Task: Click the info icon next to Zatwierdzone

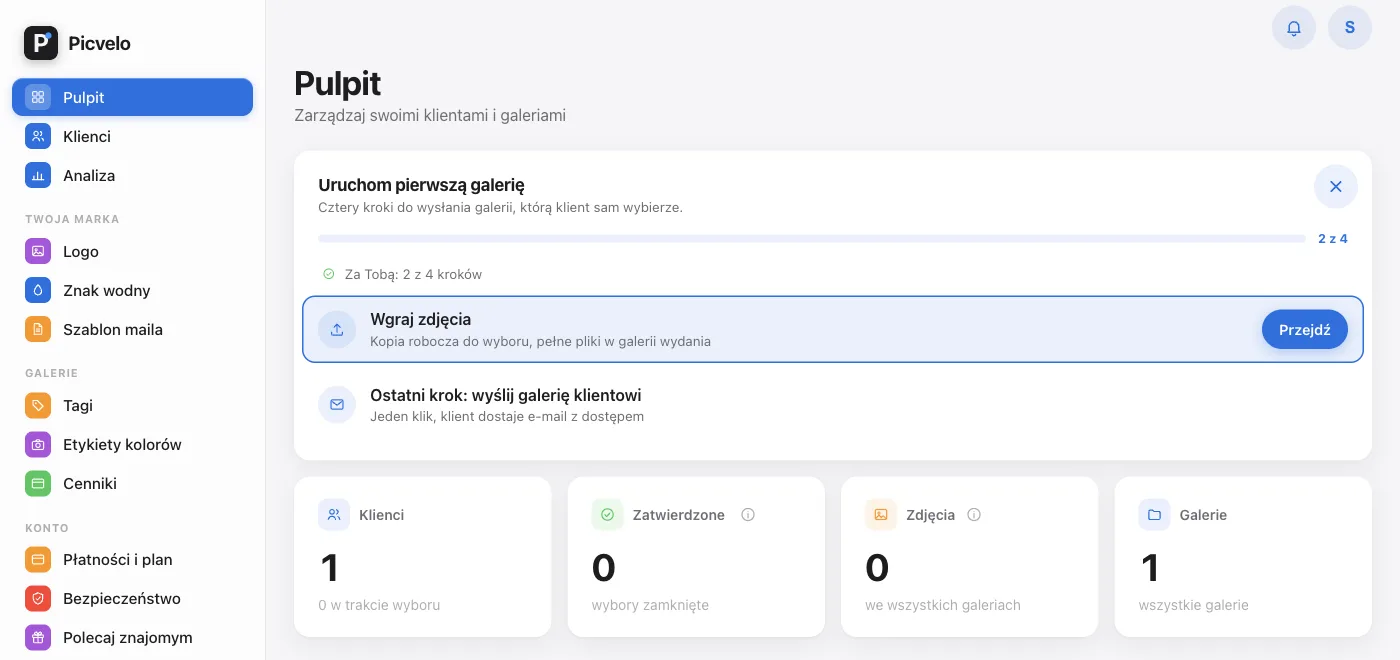Action: coord(748,515)
